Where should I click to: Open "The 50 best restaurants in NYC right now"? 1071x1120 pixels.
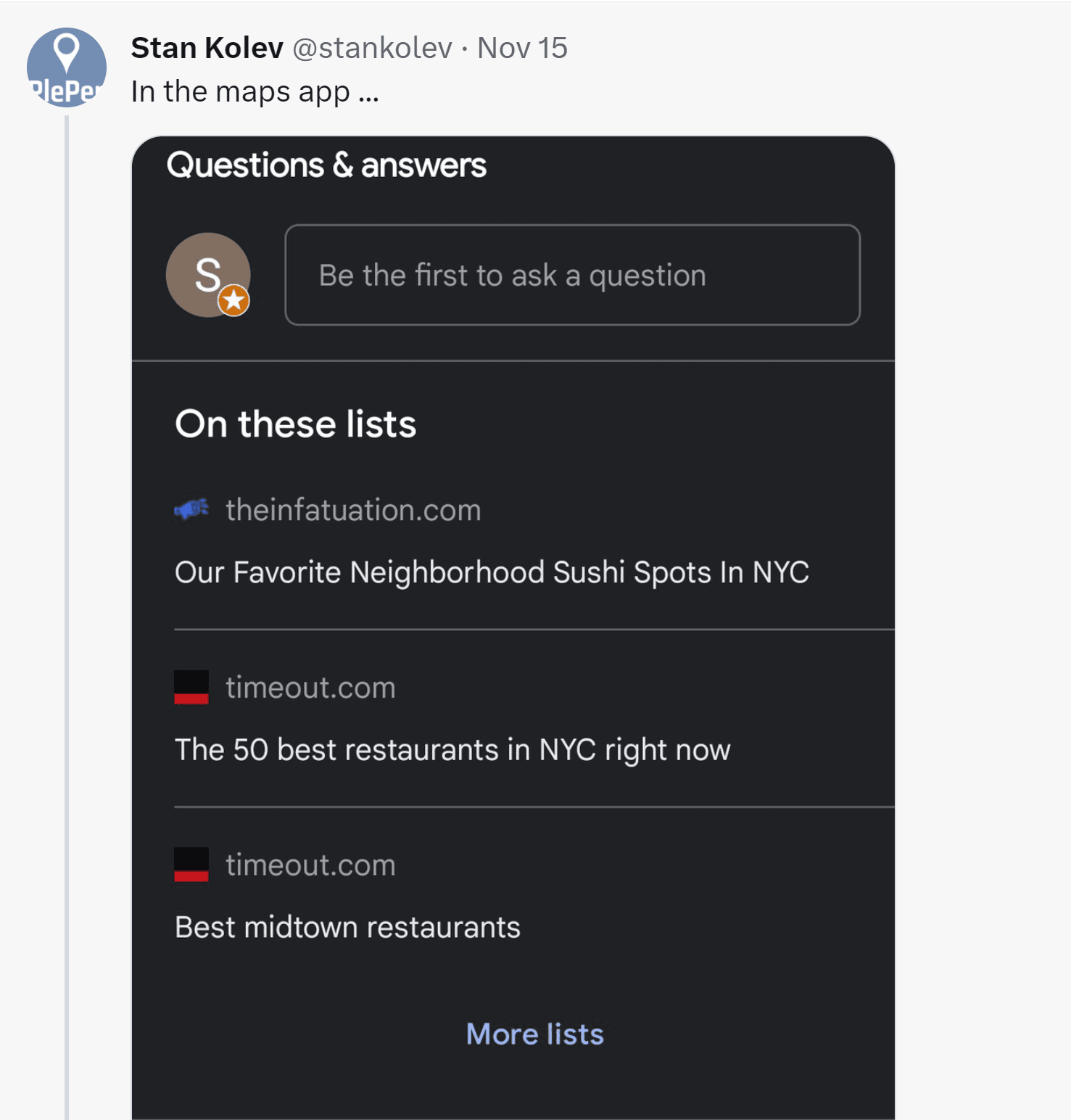tap(452, 749)
